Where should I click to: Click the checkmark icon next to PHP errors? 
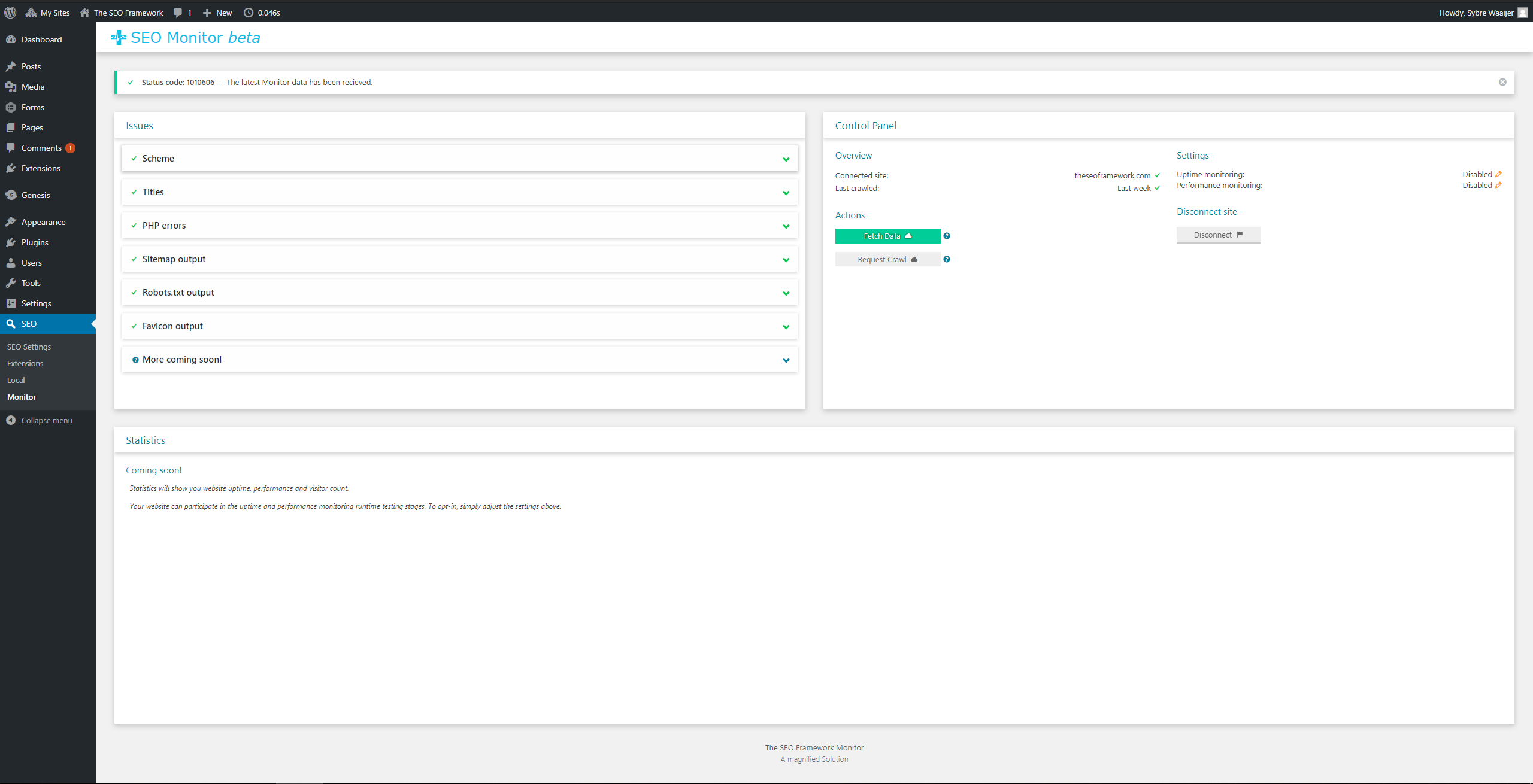click(134, 226)
